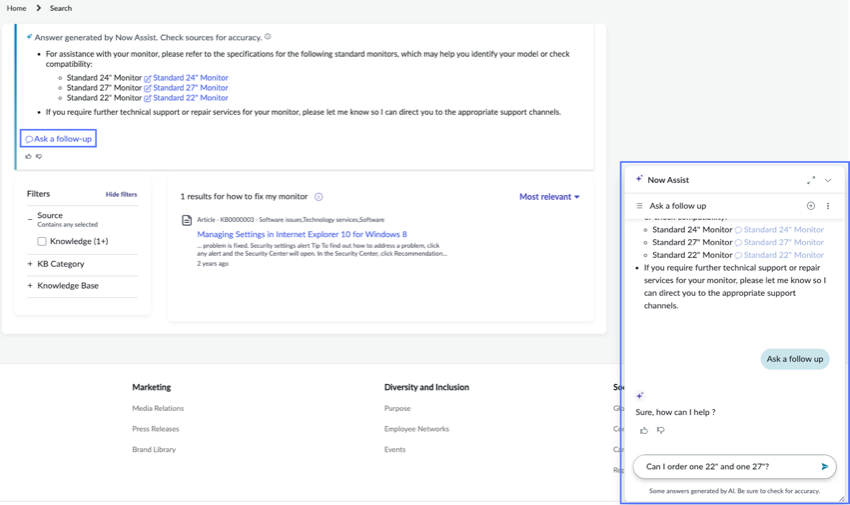Screen dimensions: 850x505
Task: Click 'Sure, how can I help ?' message
Action: [675, 412]
